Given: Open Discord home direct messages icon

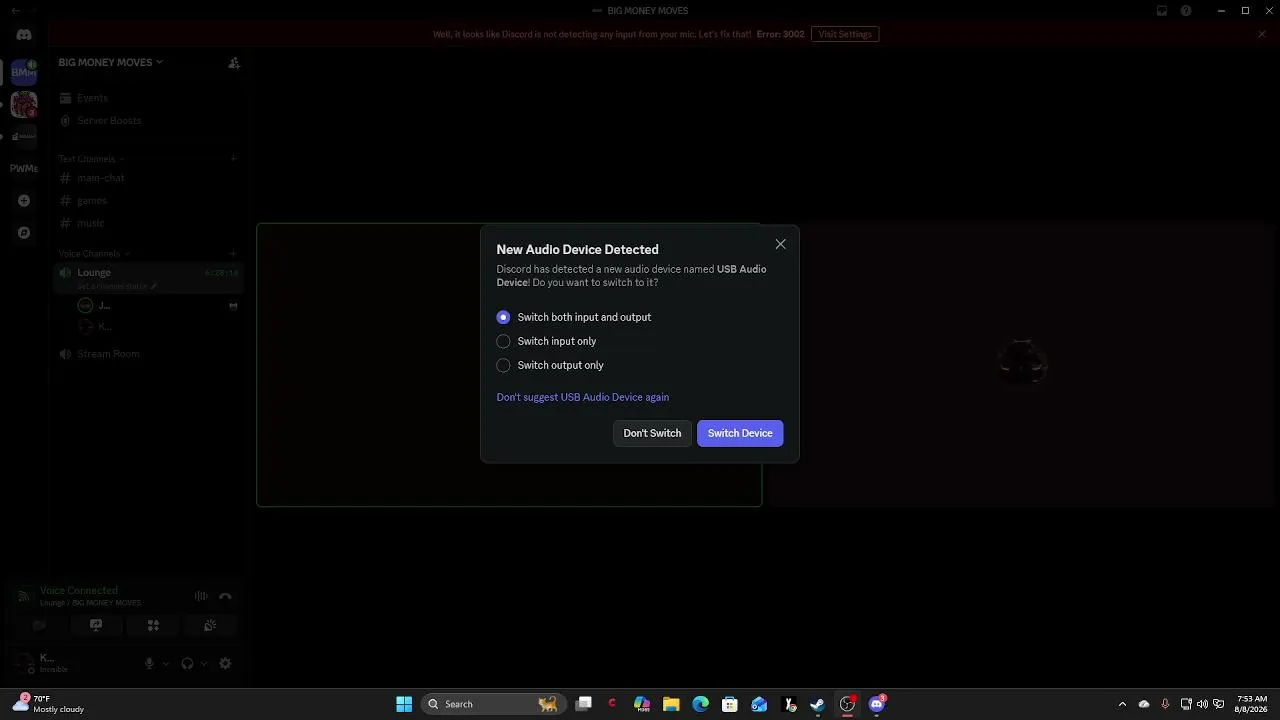Looking at the screenshot, I should pyautogui.click(x=24, y=34).
